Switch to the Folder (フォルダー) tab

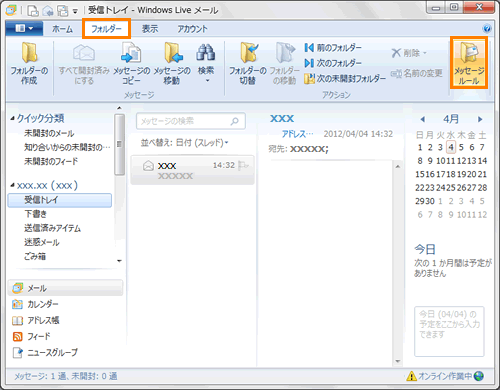click(106, 29)
